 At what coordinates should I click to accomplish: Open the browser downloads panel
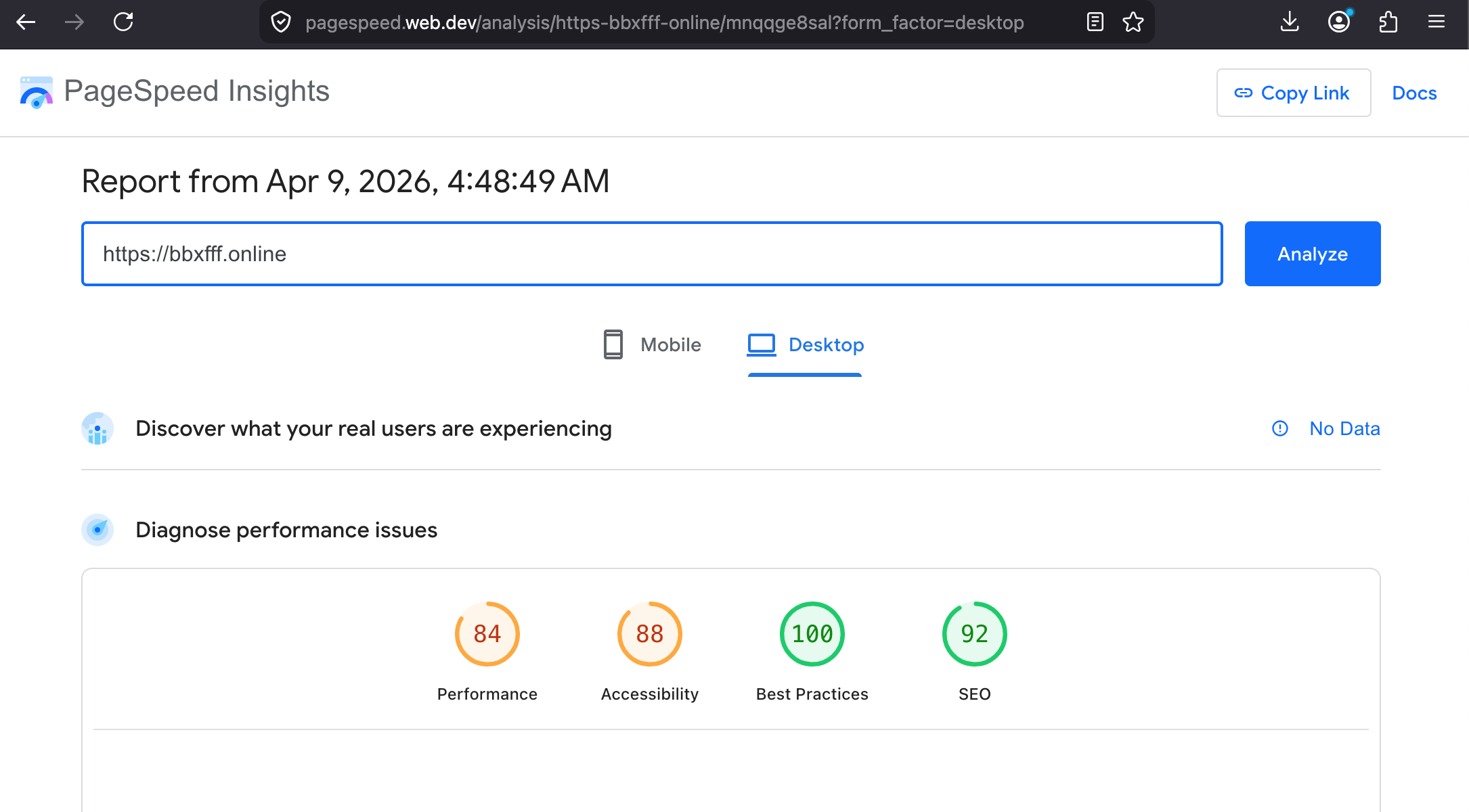pyautogui.click(x=1290, y=22)
